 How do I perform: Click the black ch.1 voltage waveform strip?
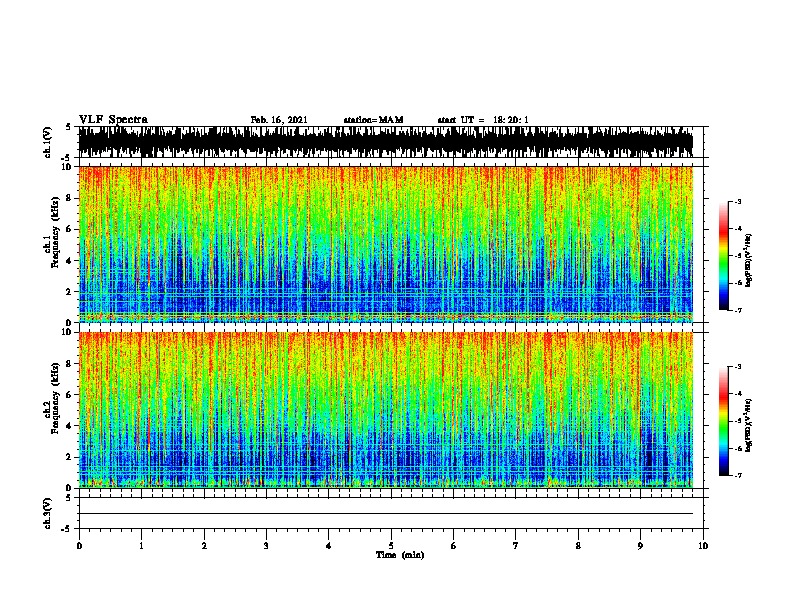(x=386, y=142)
